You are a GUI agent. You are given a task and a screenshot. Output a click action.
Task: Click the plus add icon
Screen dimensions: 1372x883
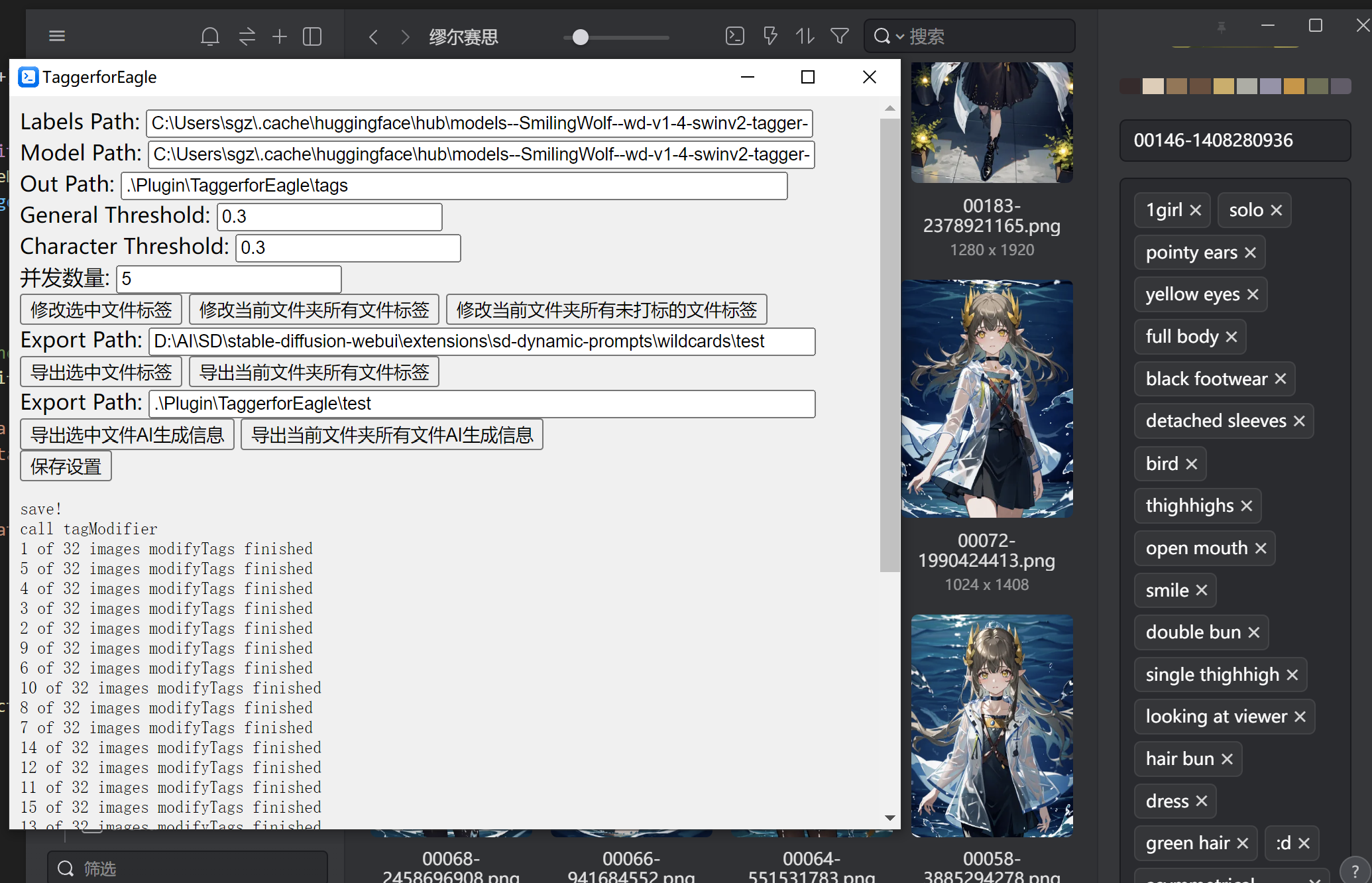click(x=279, y=36)
